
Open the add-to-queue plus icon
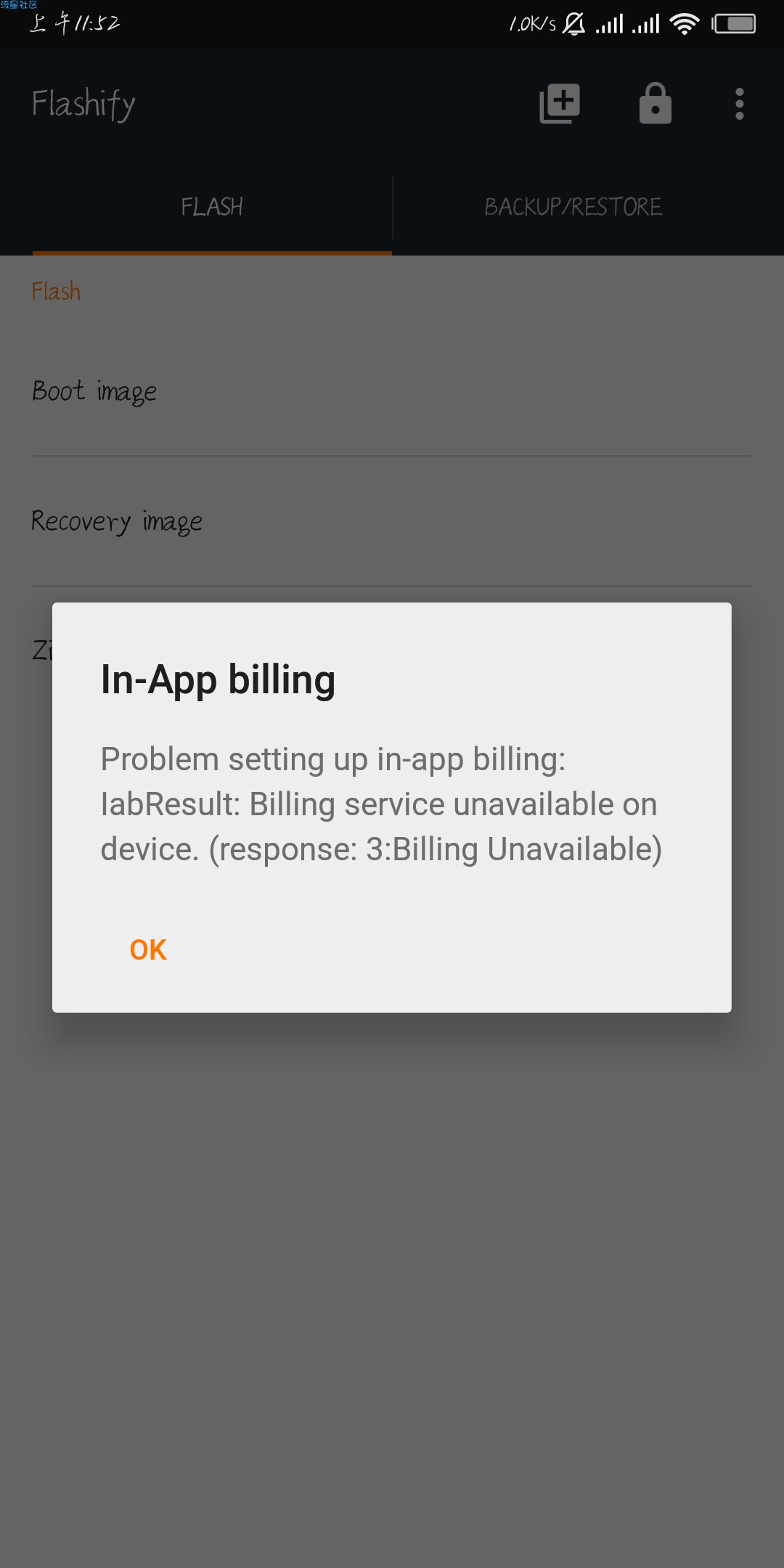560,104
